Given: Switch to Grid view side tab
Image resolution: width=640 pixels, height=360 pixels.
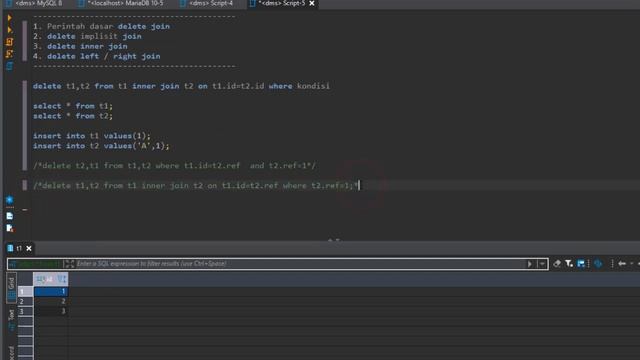Looking at the screenshot, I should [11, 288].
